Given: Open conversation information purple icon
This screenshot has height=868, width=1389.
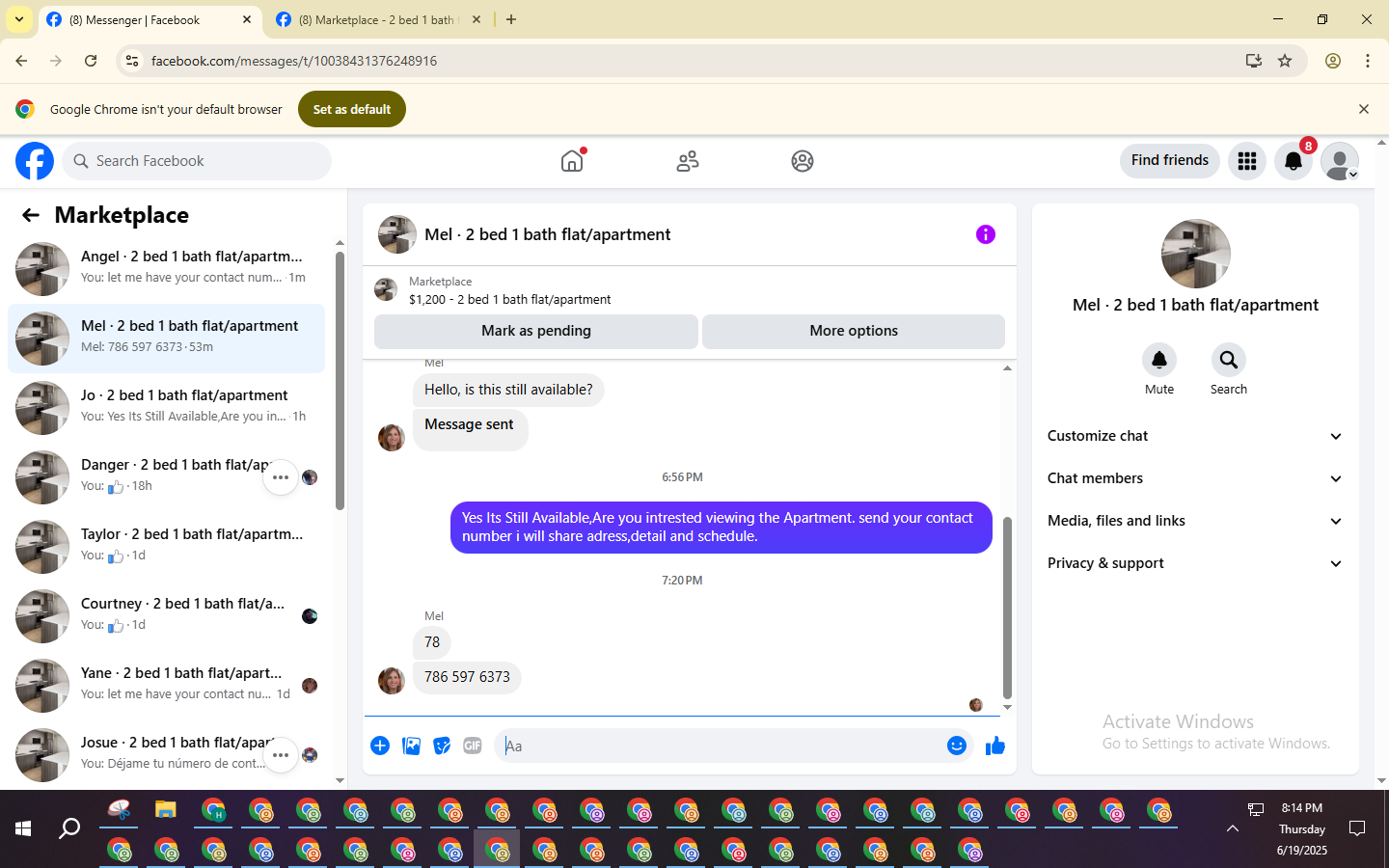Looking at the screenshot, I should point(986,234).
